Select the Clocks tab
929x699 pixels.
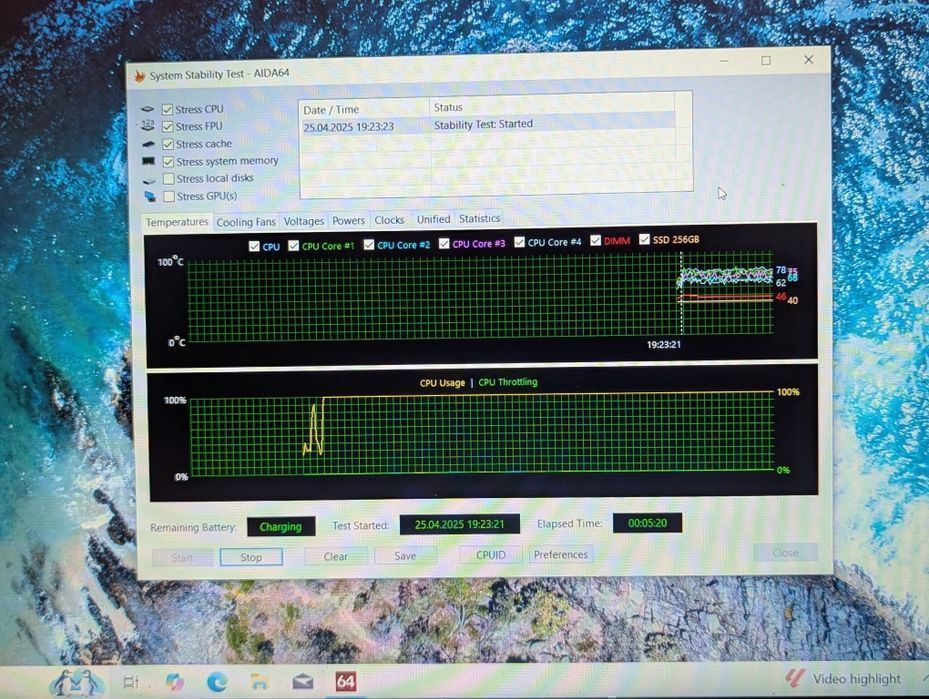[389, 220]
